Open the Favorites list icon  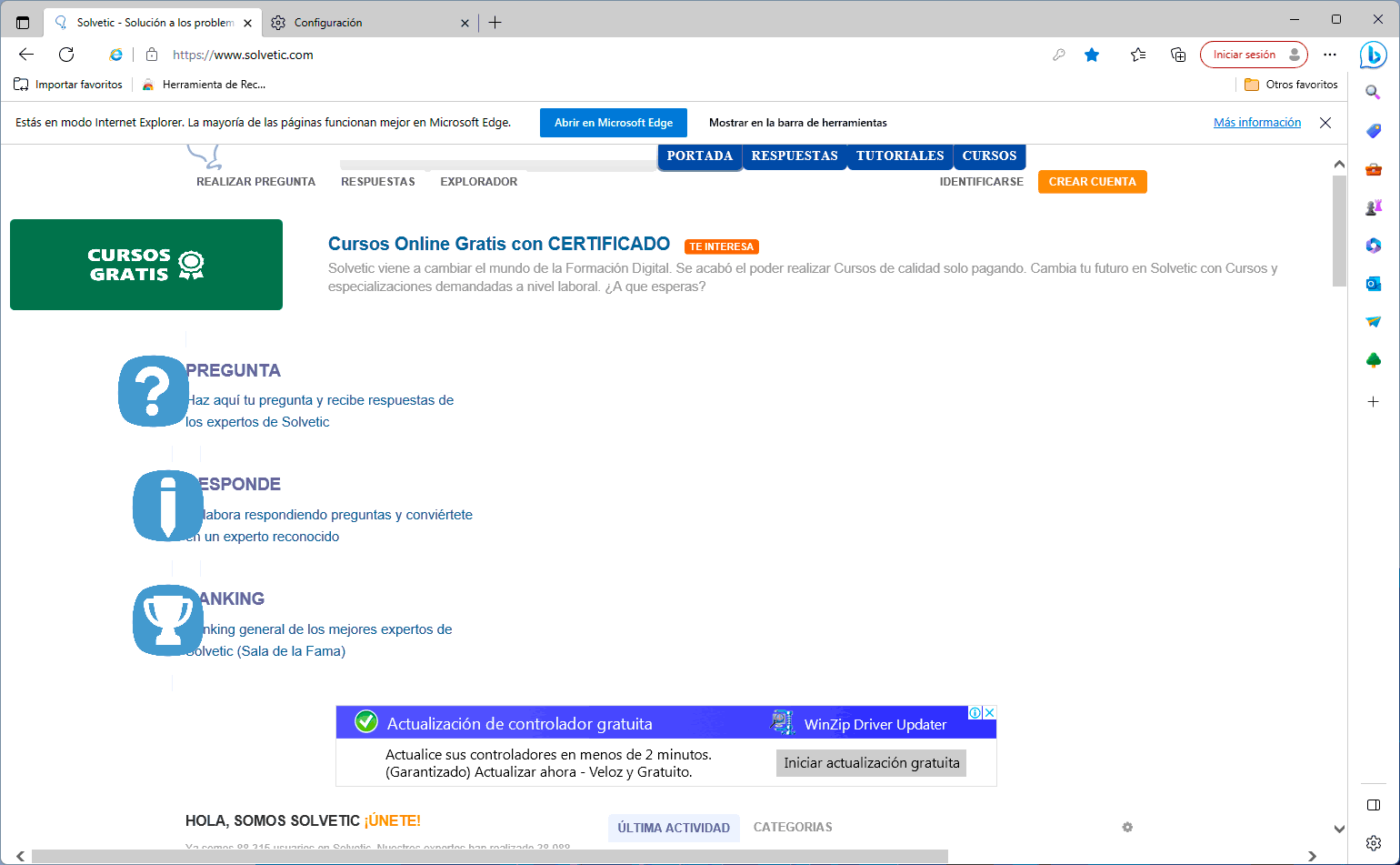coord(1138,55)
